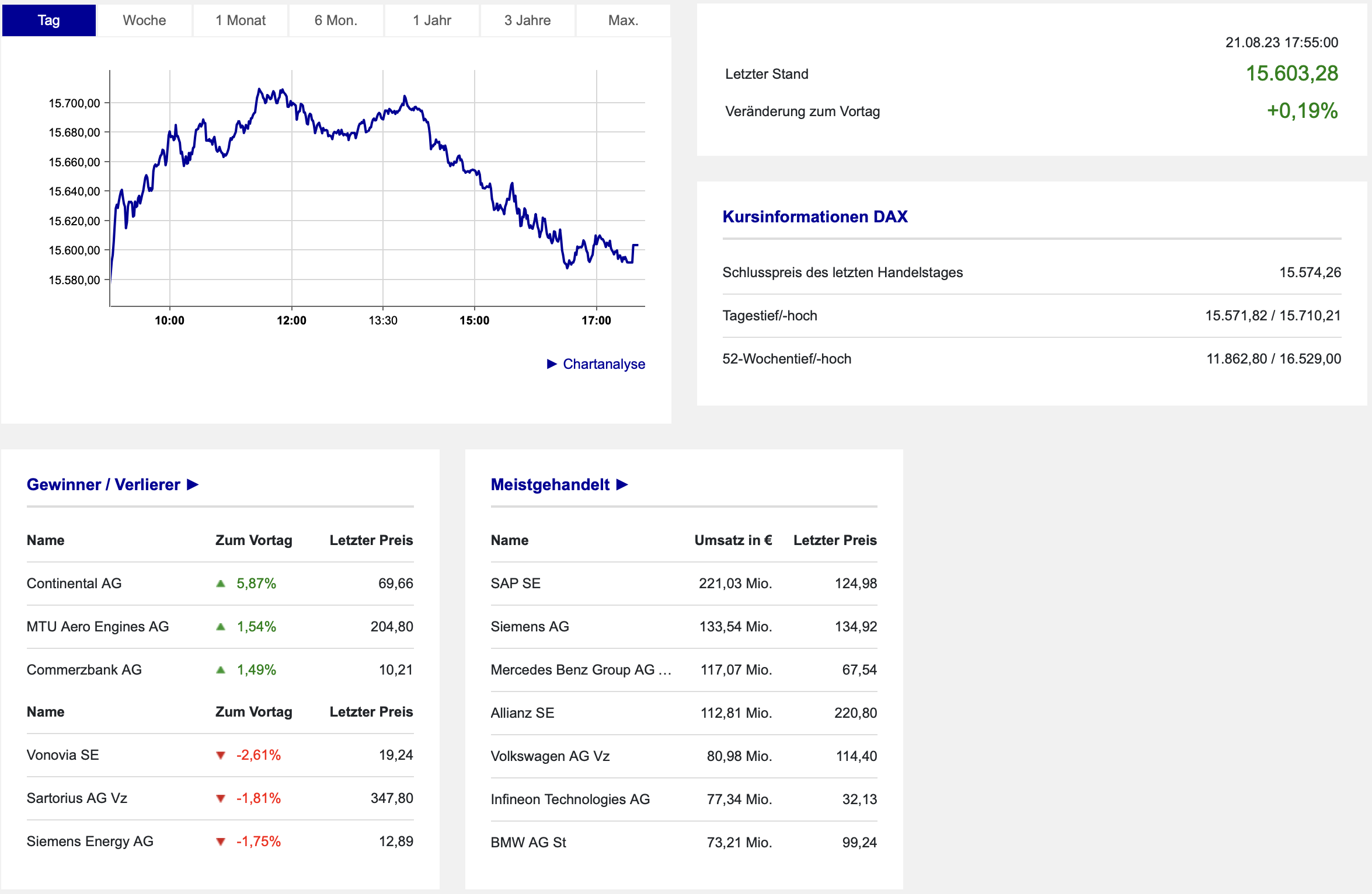Open the Gewinner / Verlierer heading link
Image resolution: width=1372 pixels, height=894 pixels.
(103, 484)
